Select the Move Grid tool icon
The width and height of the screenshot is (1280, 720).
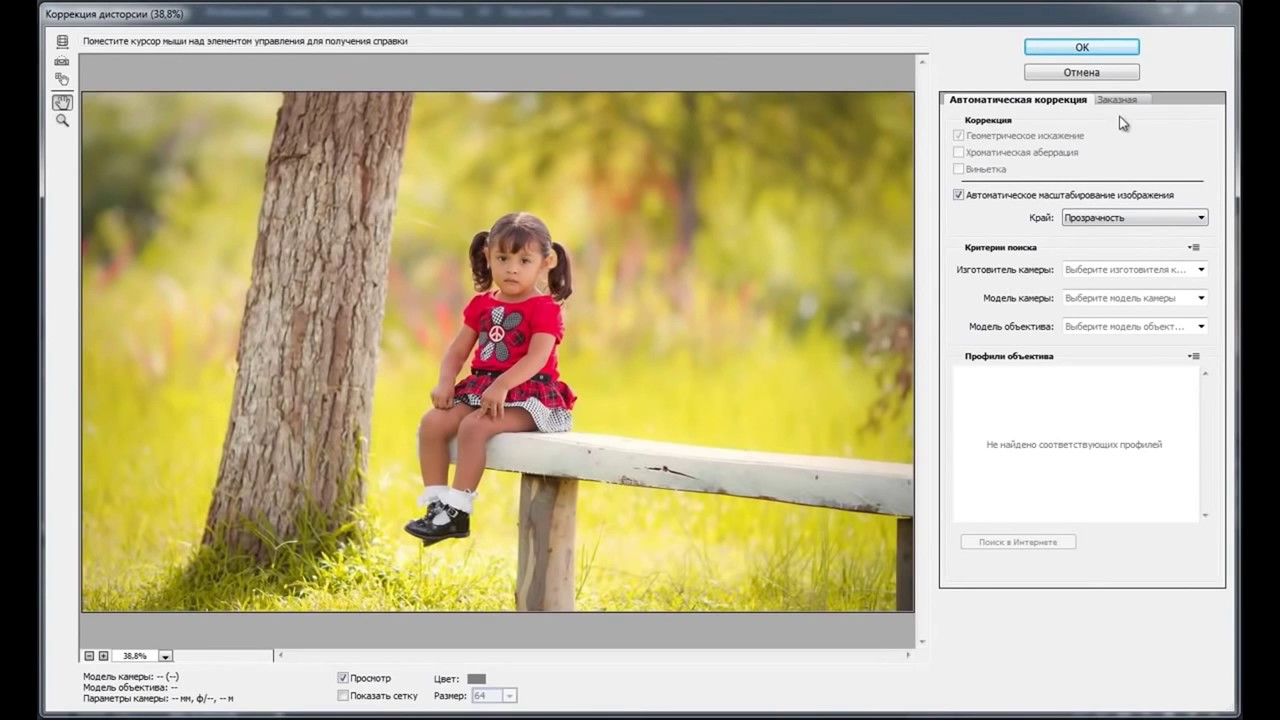point(62,80)
